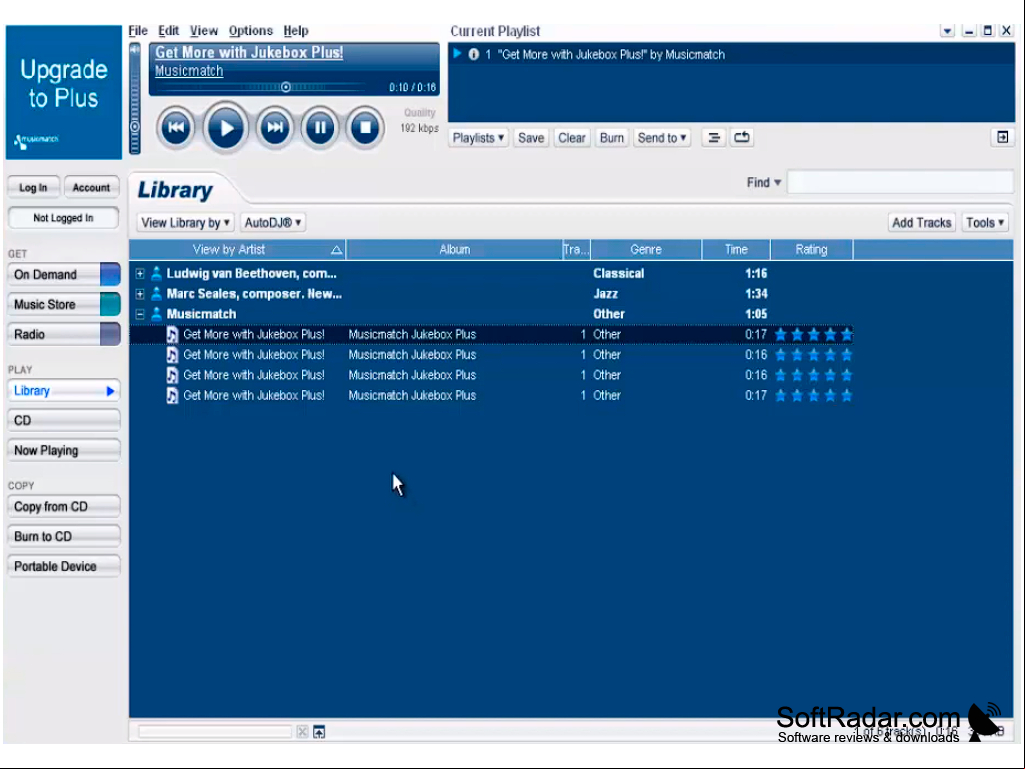Open the Help menu

pos(295,31)
